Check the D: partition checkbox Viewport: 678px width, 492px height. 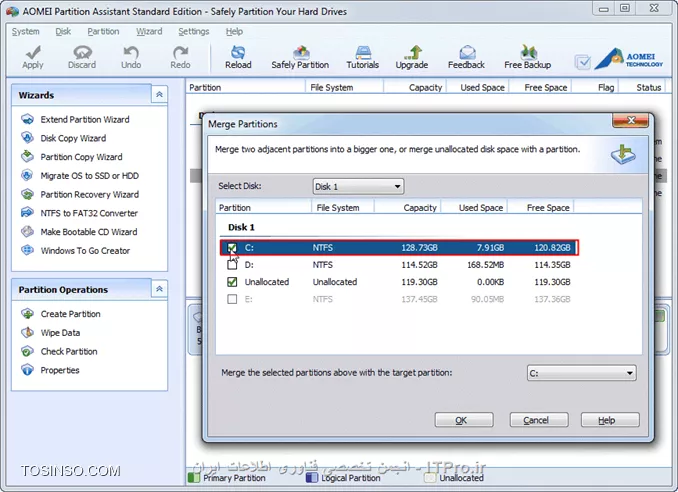[x=232, y=265]
